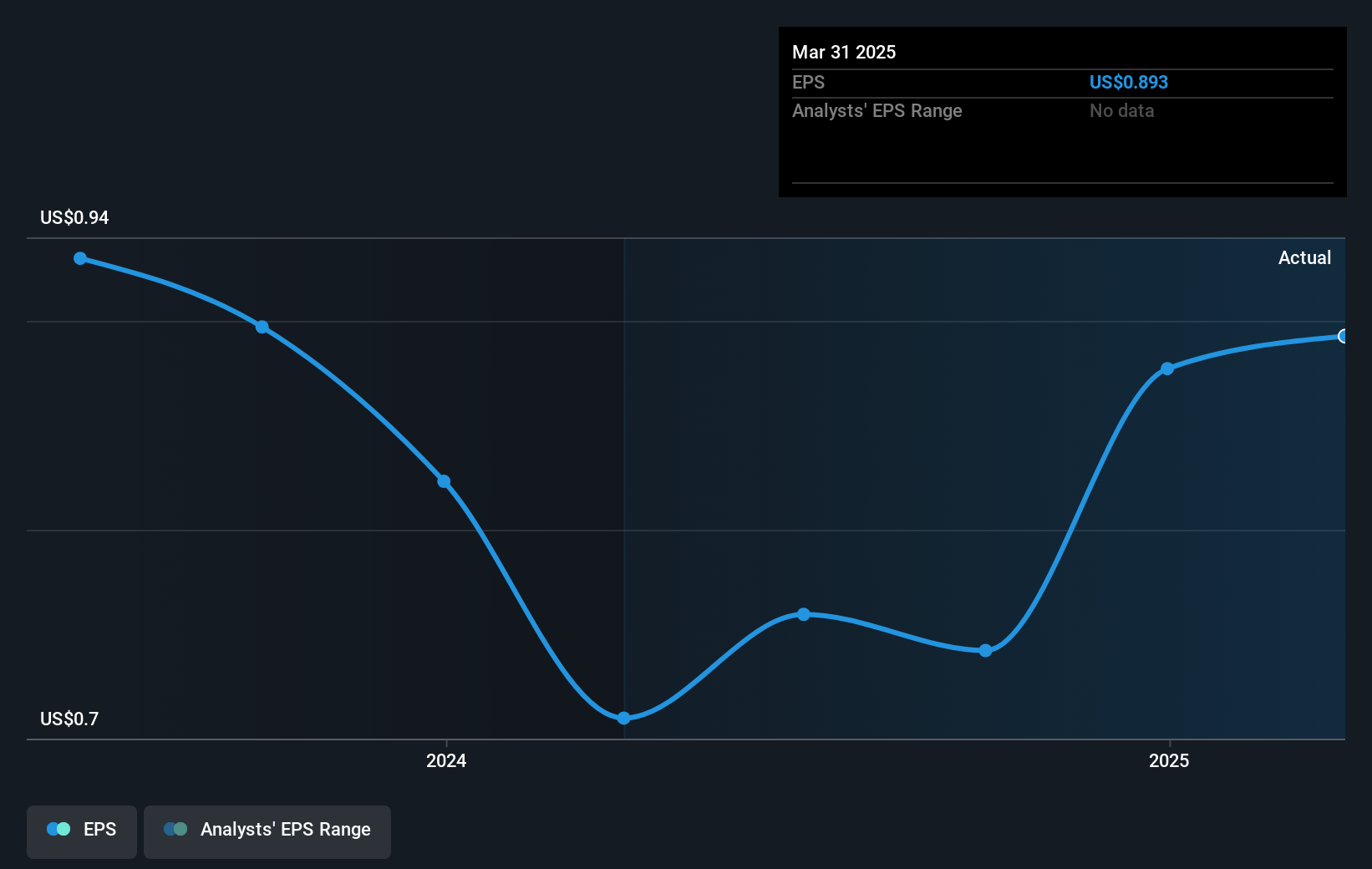1372x869 pixels.
Task: Select the 2025 axis label
Action: [1169, 760]
